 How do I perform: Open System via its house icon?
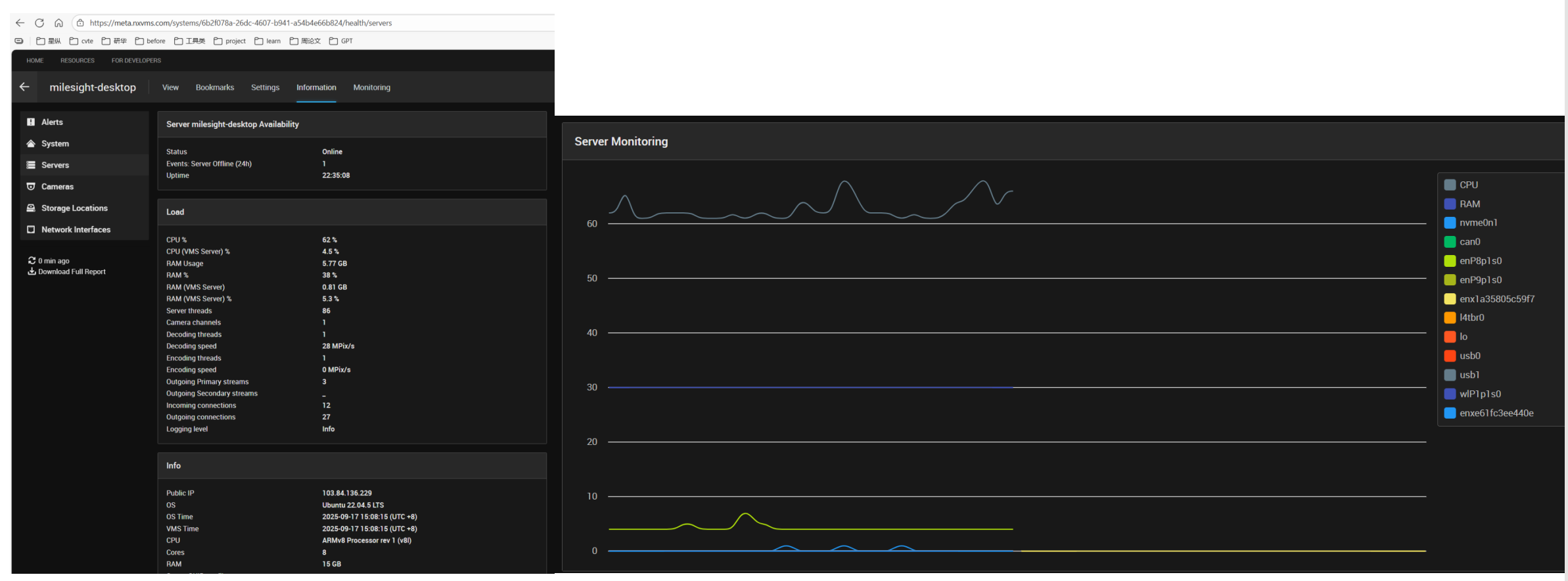click(x=31, y=144)
